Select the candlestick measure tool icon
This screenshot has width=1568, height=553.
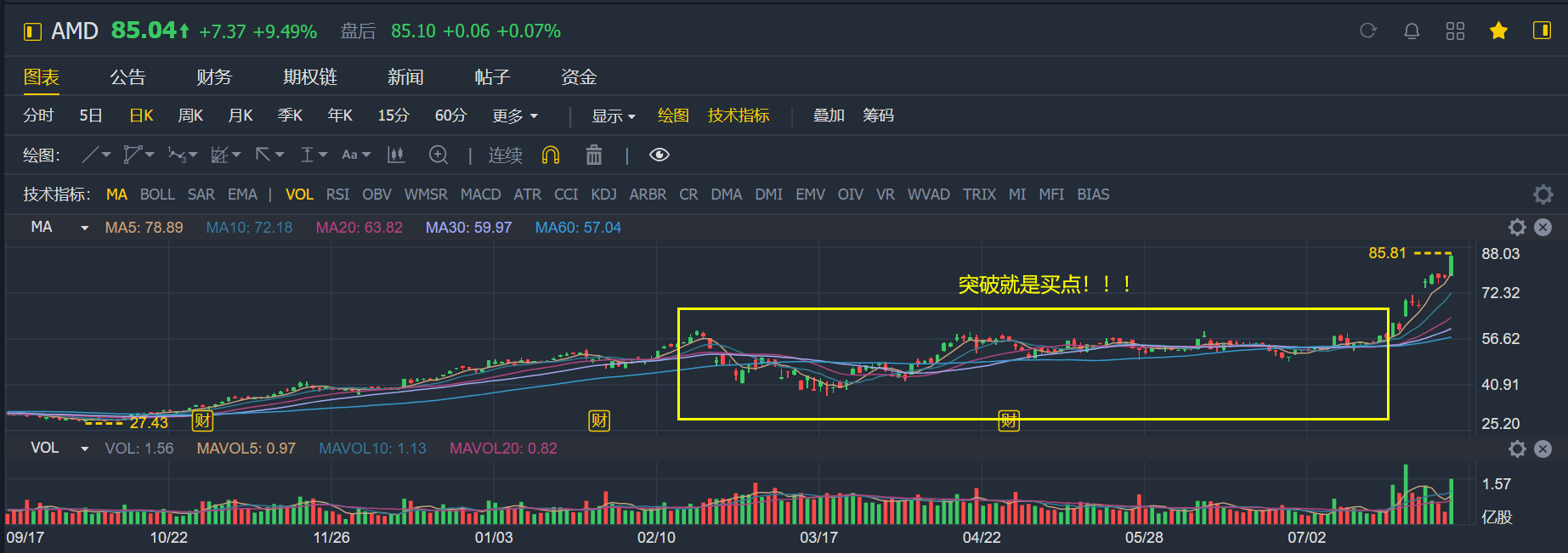point(395,155)
